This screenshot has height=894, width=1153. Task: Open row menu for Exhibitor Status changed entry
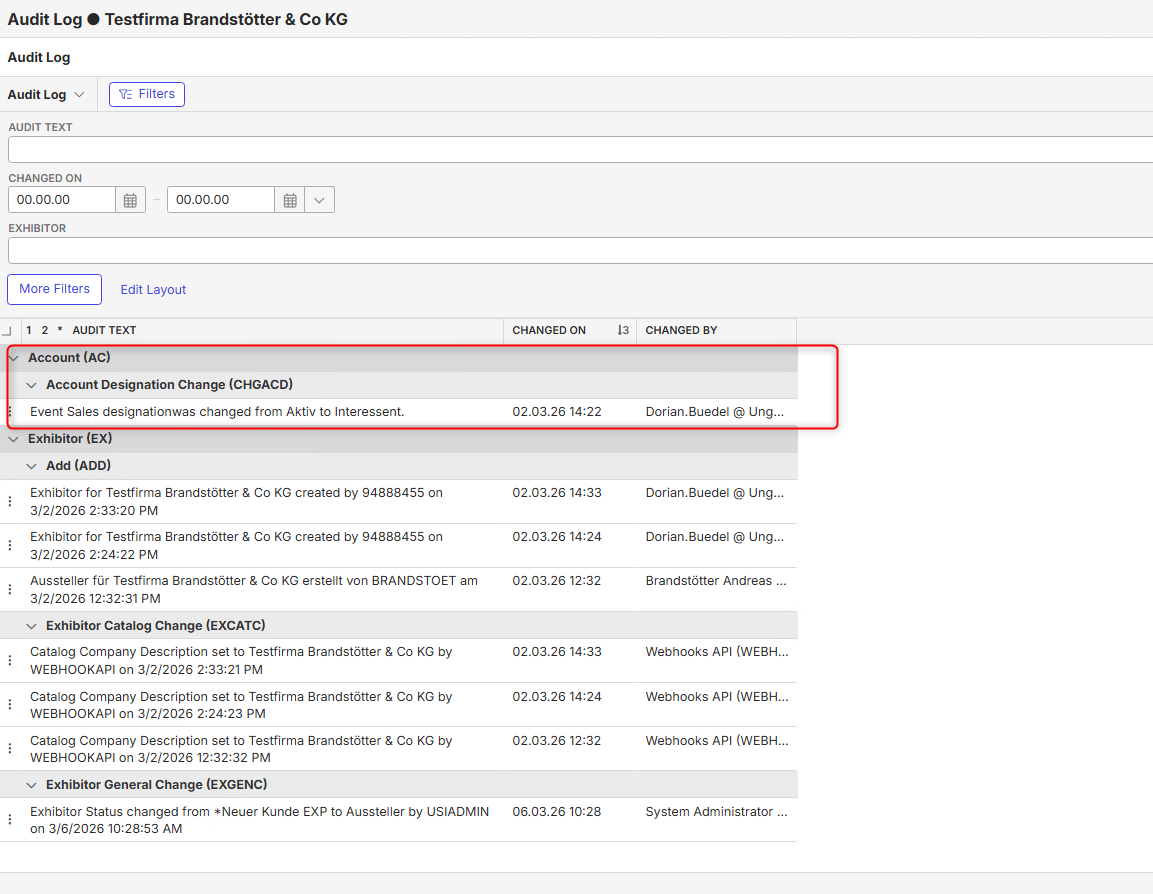10,820
